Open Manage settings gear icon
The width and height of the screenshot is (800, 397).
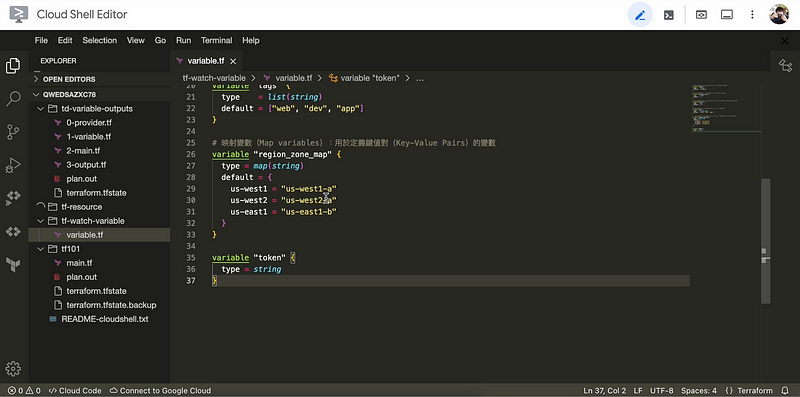tap(13, 368)
